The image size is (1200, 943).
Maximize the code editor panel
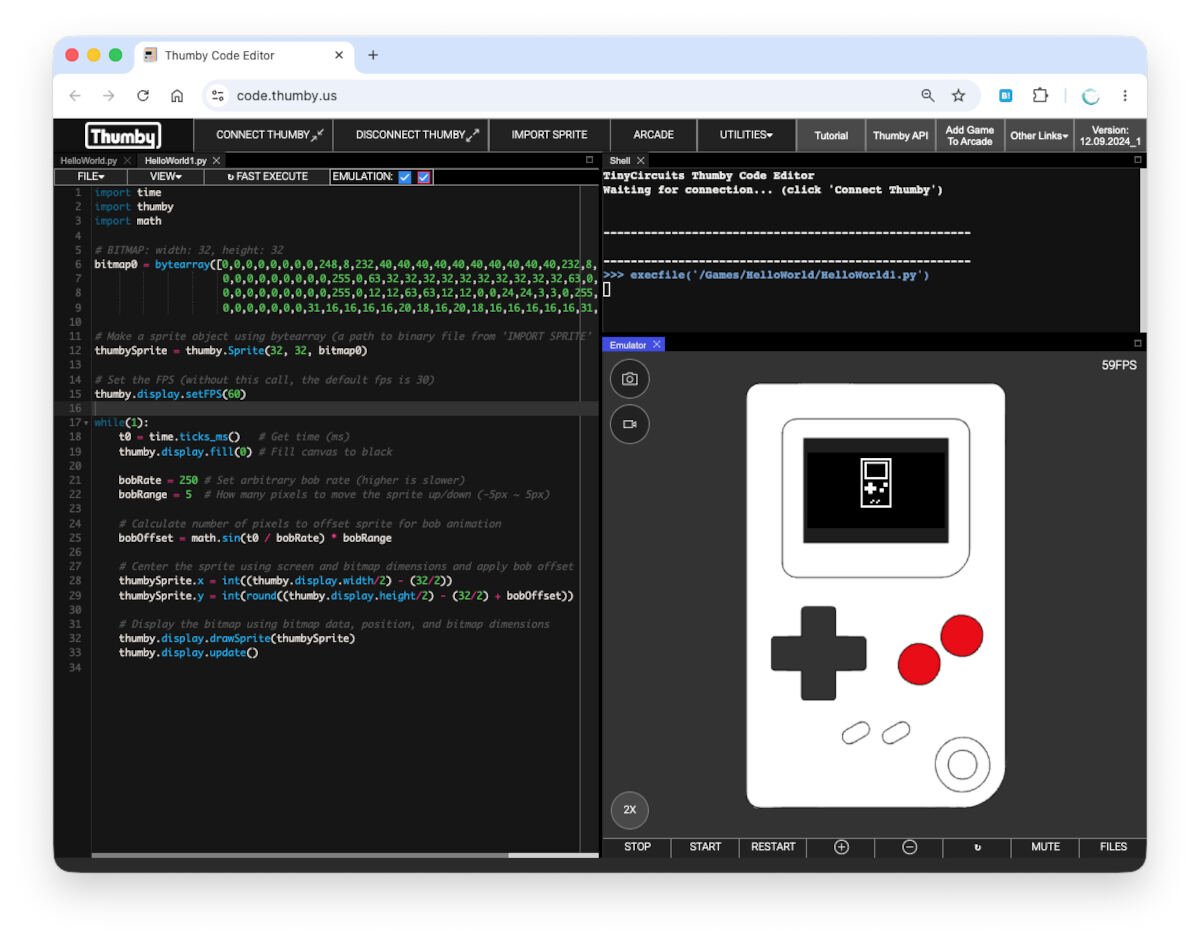[590, 160]
